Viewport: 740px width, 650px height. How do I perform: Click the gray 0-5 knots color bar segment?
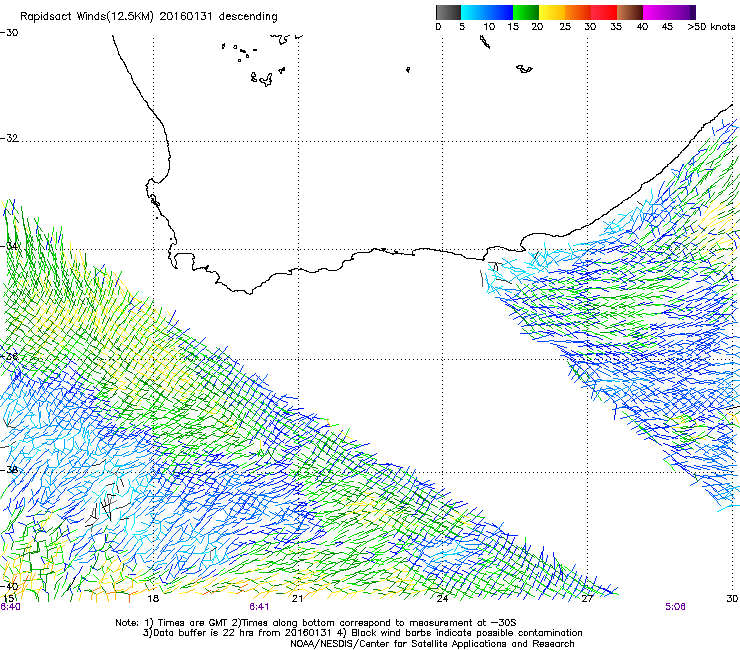[448, 12]
